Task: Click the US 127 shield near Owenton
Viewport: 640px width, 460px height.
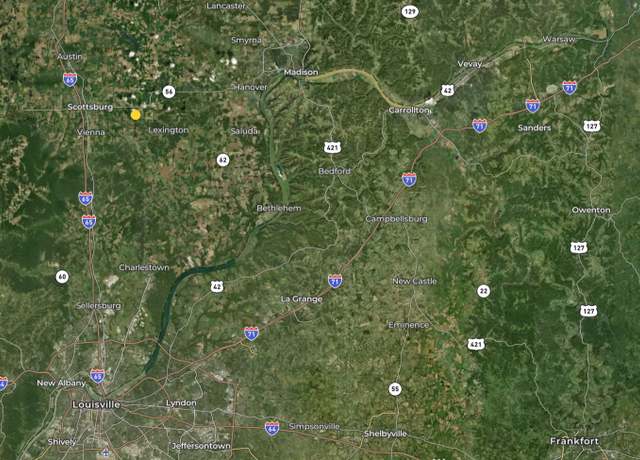Action: 578,247
